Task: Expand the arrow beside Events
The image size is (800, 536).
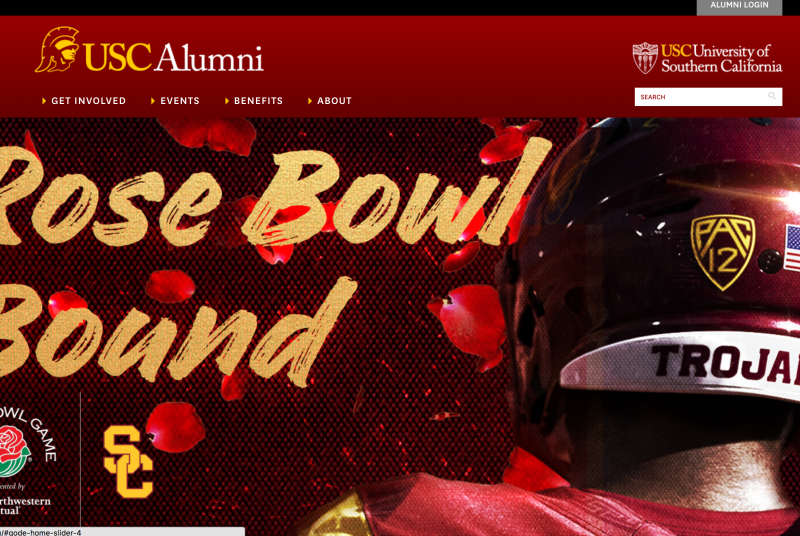Action: pyautogui.click(x=153, y=101)
